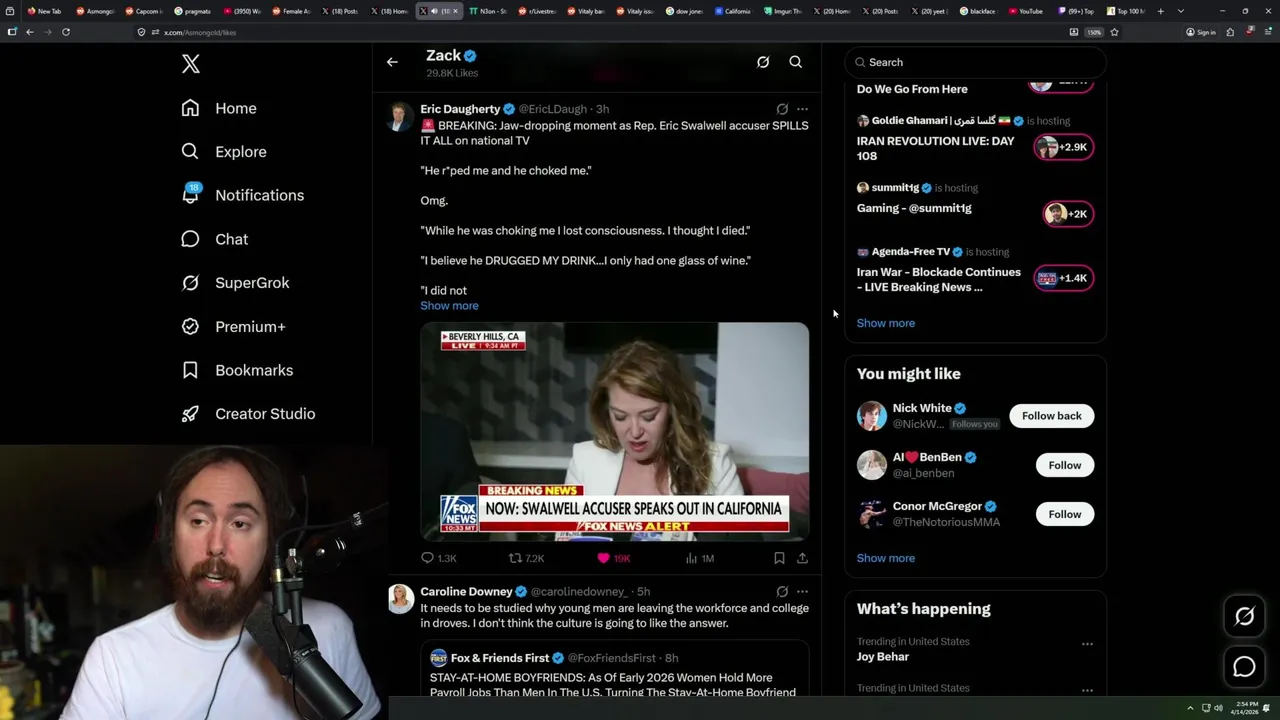The image size is (1280, 720).
Task: Open more options for Joy Behar trend
Action: click(x=1087, y=644)
